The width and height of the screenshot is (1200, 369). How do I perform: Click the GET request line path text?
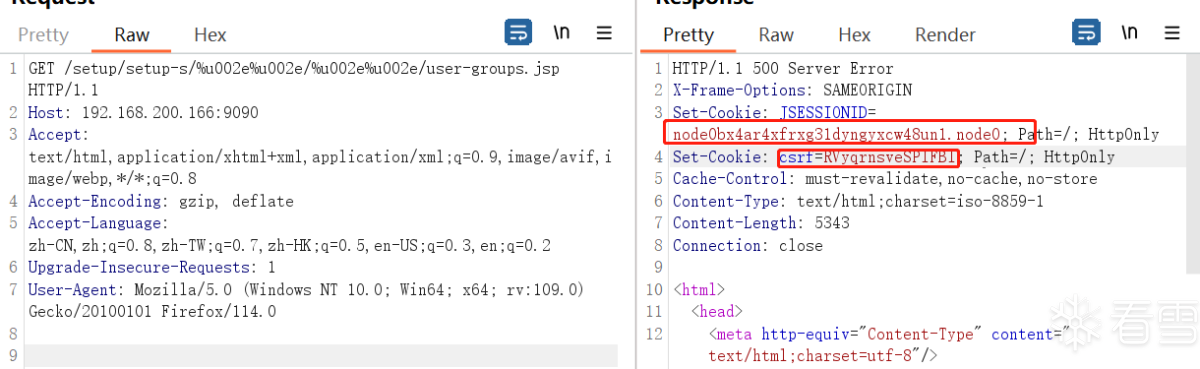click(x=313, y=69)
